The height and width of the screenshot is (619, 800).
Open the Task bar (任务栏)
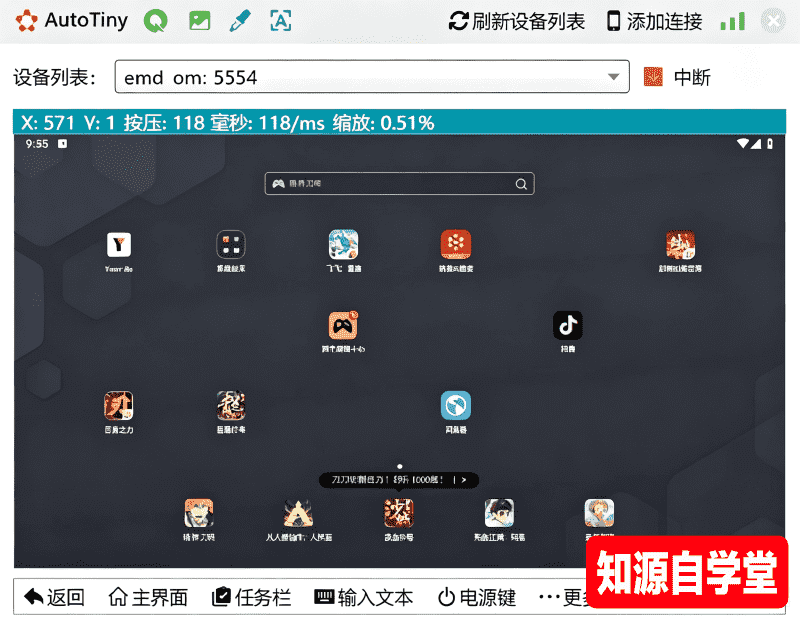point(251,597)
